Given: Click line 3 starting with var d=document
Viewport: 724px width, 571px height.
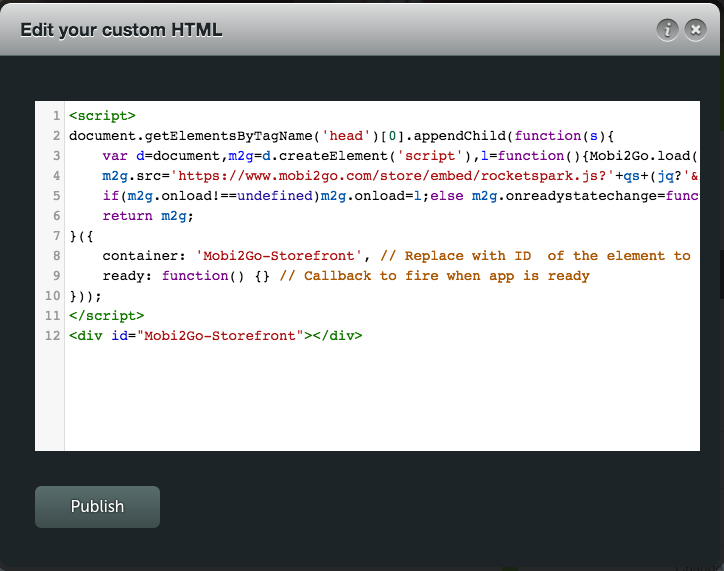Looking at the screenshot, I should pos(400,156).
